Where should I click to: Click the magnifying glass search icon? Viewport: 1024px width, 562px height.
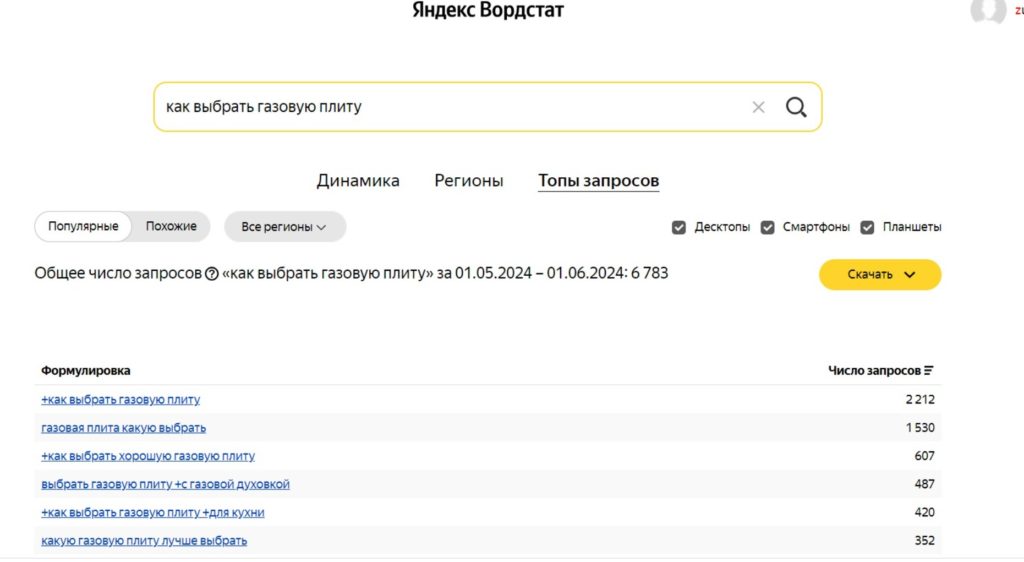click(x=795, y=107)
